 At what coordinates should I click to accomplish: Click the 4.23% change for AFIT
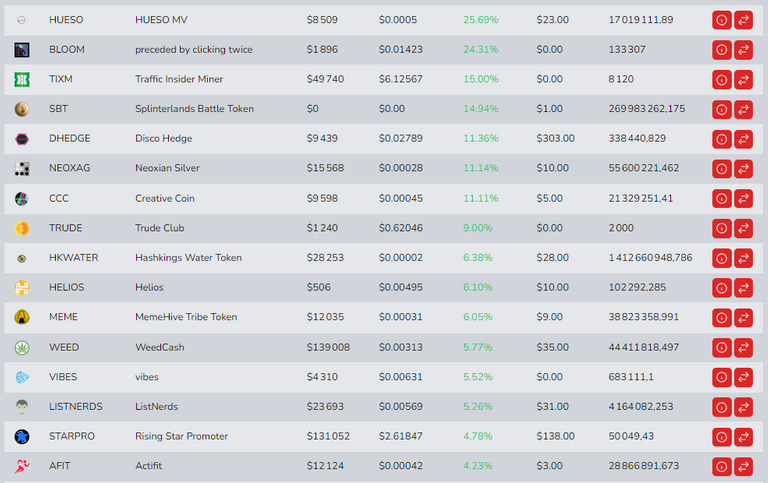478,466
